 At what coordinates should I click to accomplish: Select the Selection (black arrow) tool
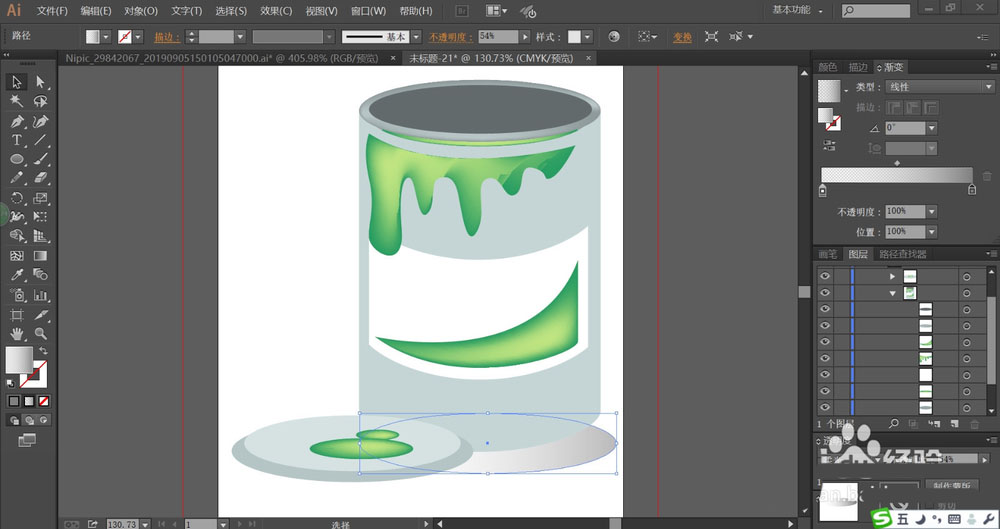17,82
